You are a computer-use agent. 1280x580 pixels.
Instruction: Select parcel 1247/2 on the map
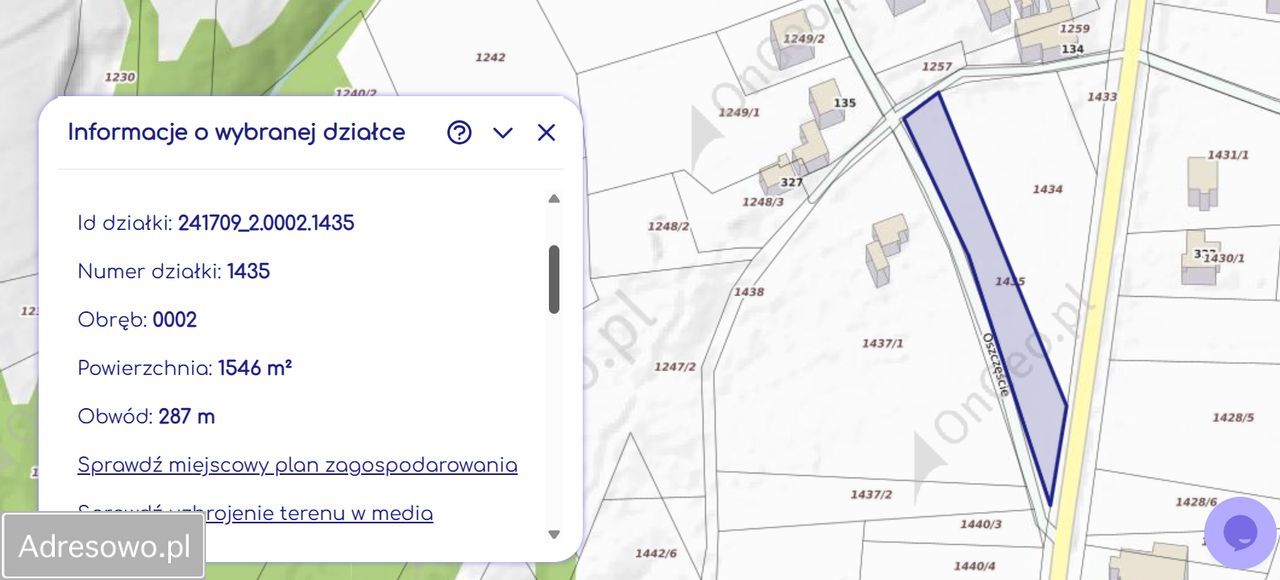point(678,366)
